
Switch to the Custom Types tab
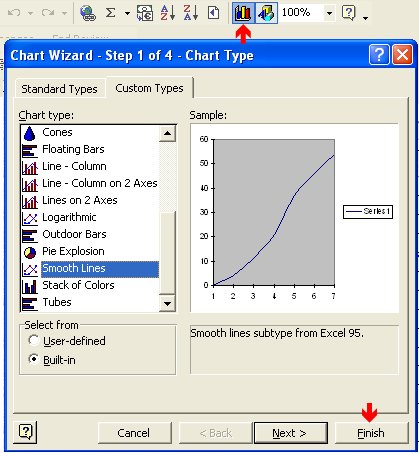point(149,88)
